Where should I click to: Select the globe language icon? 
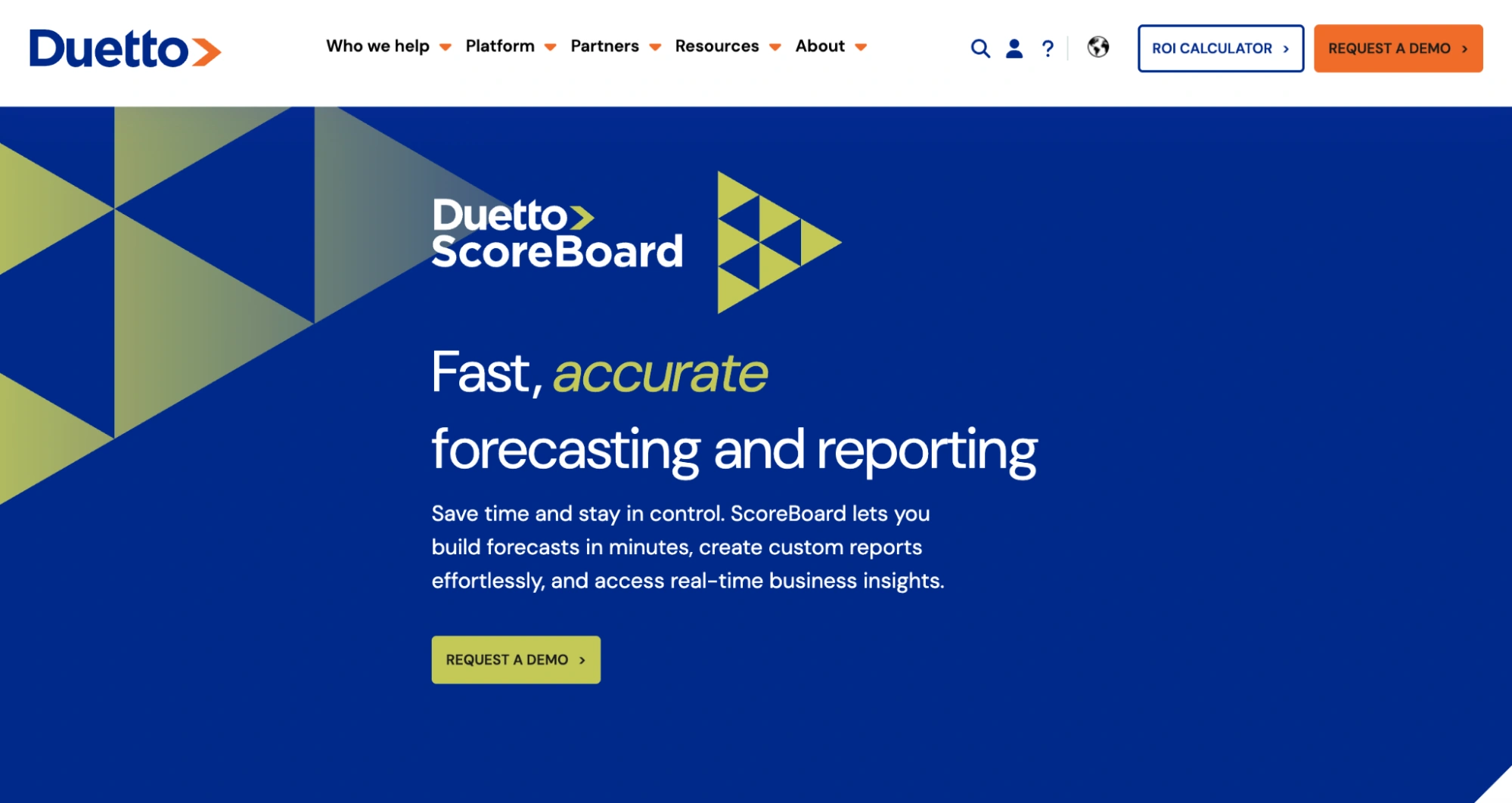(x=1098, y=48)
